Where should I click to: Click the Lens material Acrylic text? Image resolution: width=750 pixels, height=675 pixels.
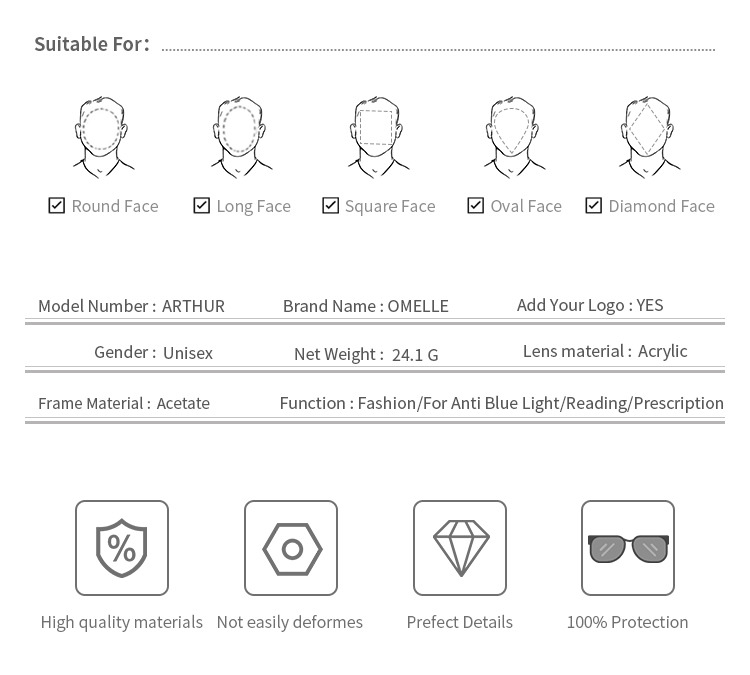(605, 351)
